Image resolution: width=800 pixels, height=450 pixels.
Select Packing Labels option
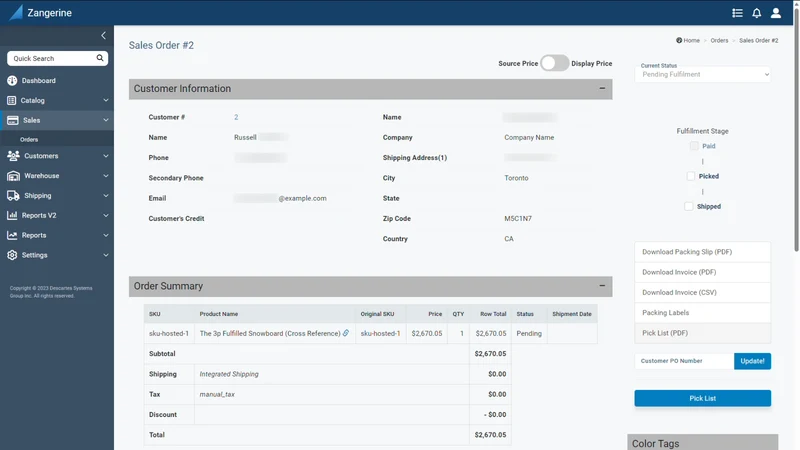click(703, 313)
